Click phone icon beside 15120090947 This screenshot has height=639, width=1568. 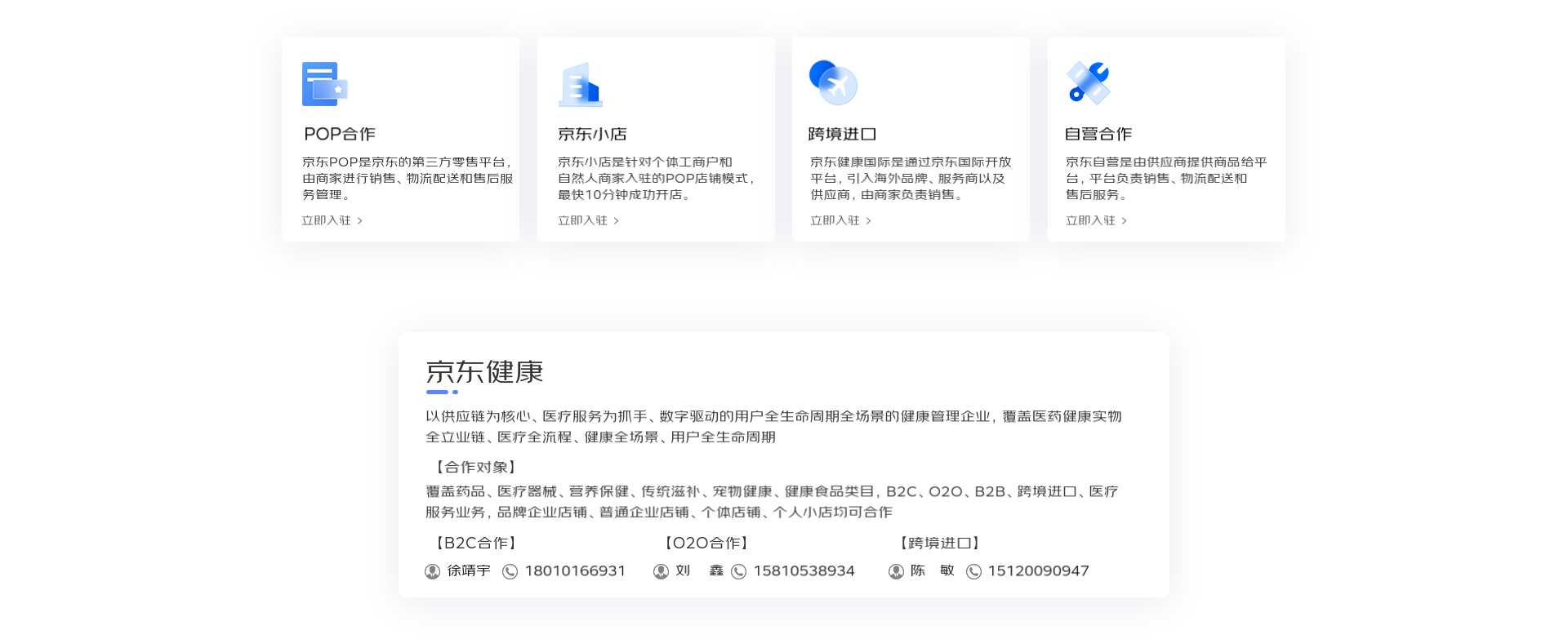coord(973,571)
